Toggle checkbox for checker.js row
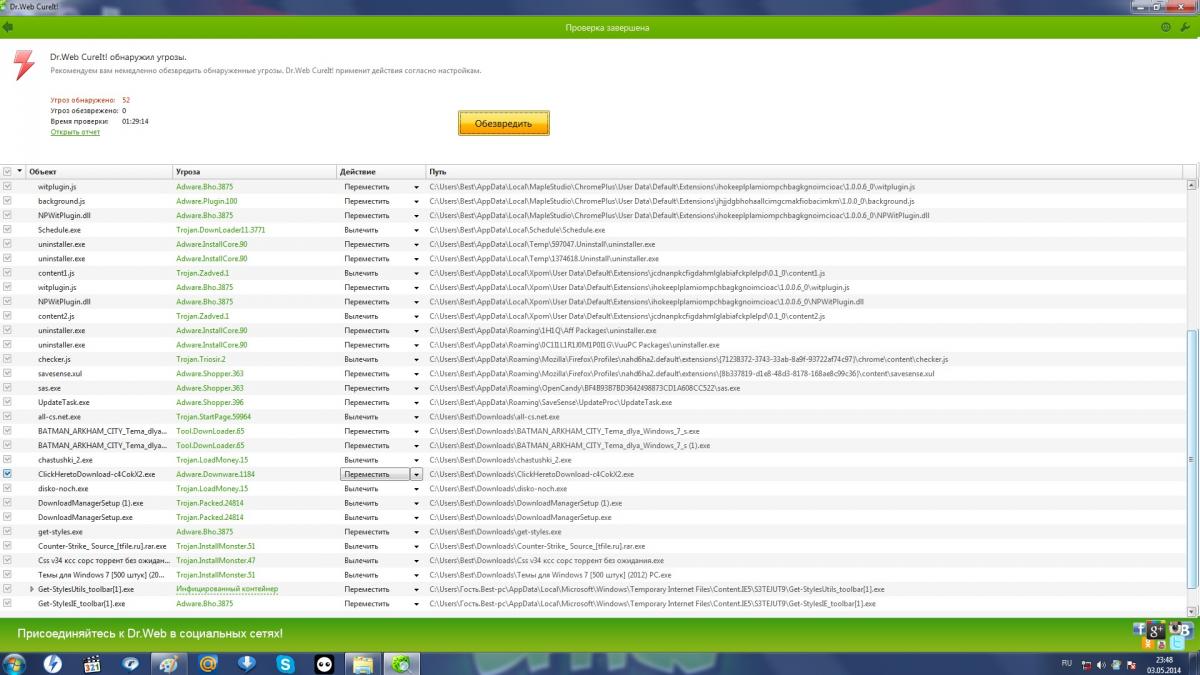Viewport: 1200px width, 675px height. point(7,359)
